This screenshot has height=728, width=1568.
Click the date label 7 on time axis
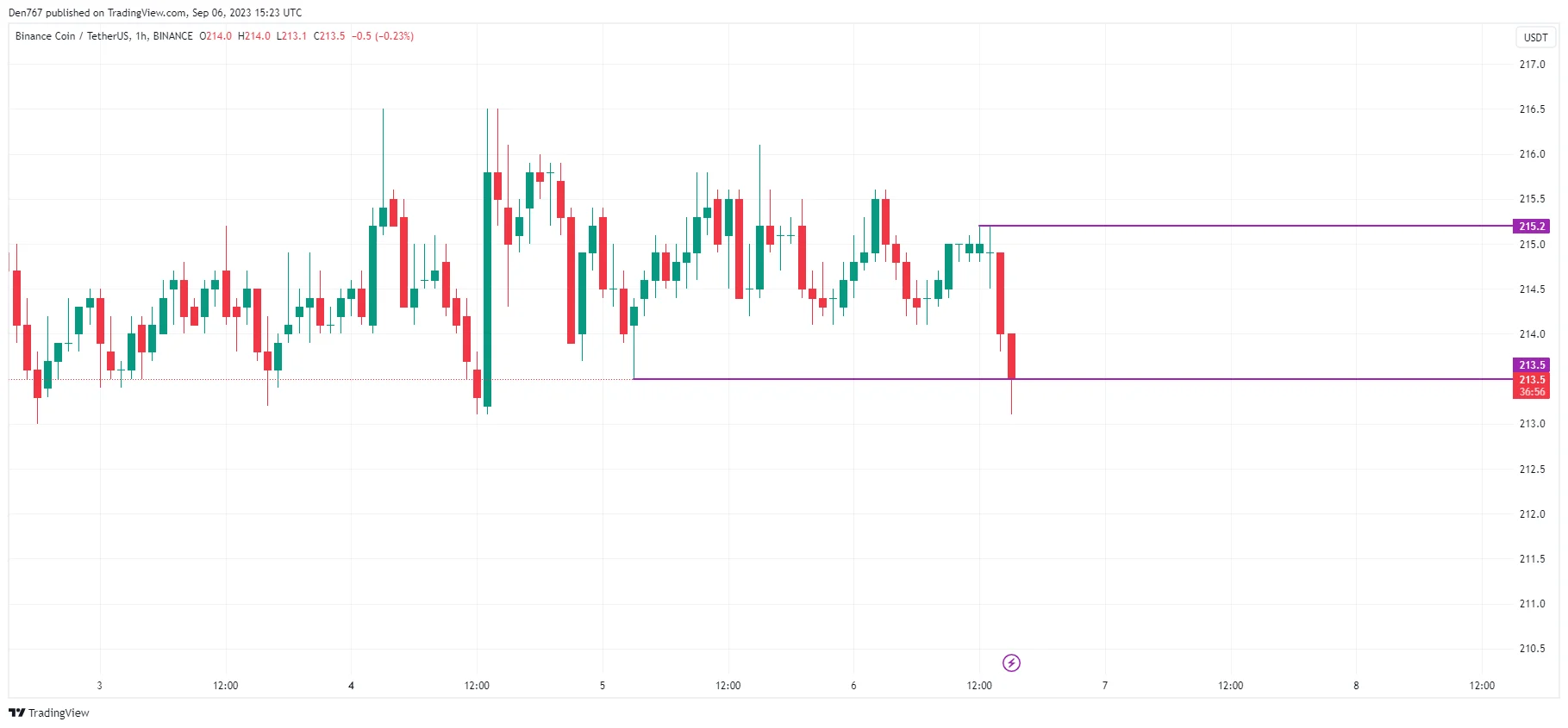coord(1104,686)
